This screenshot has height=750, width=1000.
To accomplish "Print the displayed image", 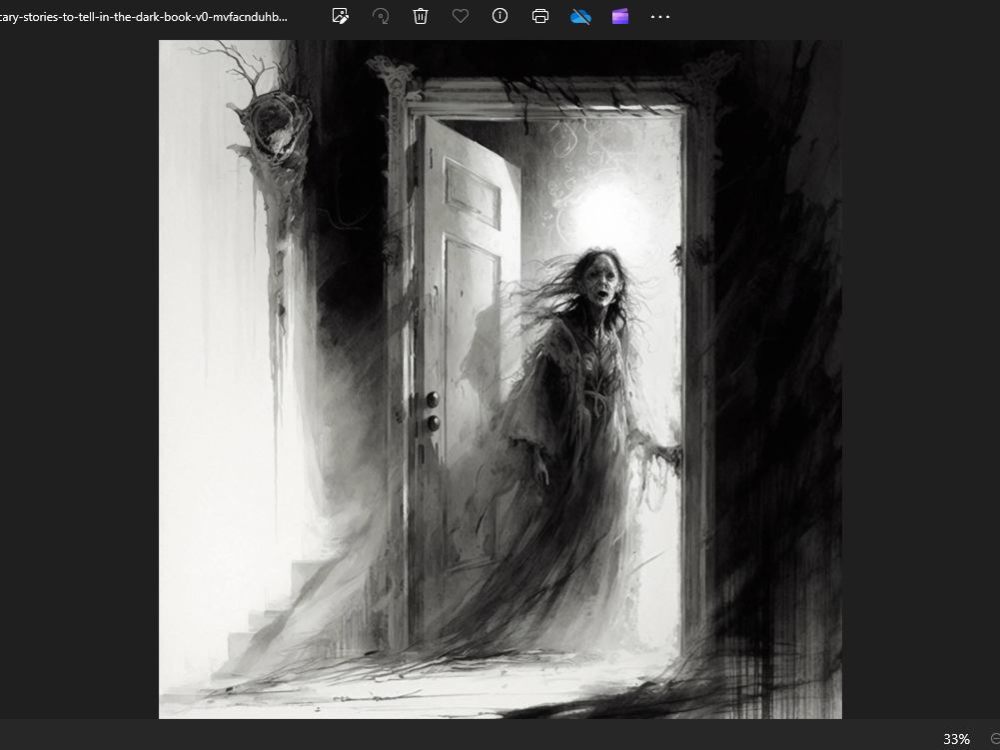I will [x=539, y=16].
